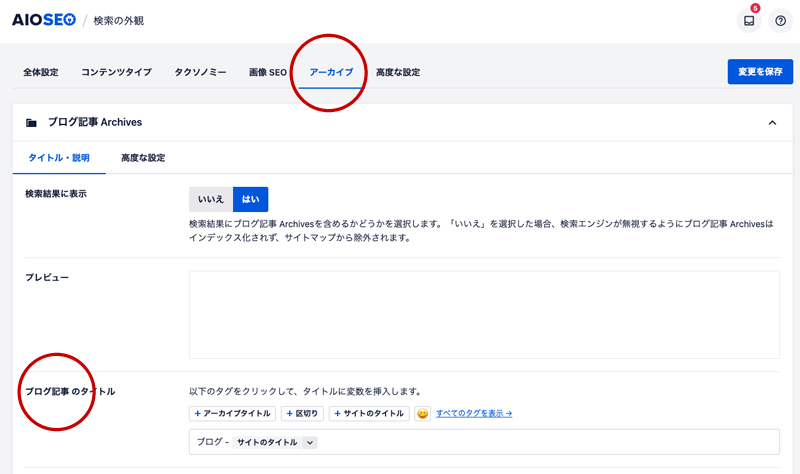This screenshot has height=474, width=800.
Task: Open the すべてのタグを表示 link
Action: (x=474, y=413)
